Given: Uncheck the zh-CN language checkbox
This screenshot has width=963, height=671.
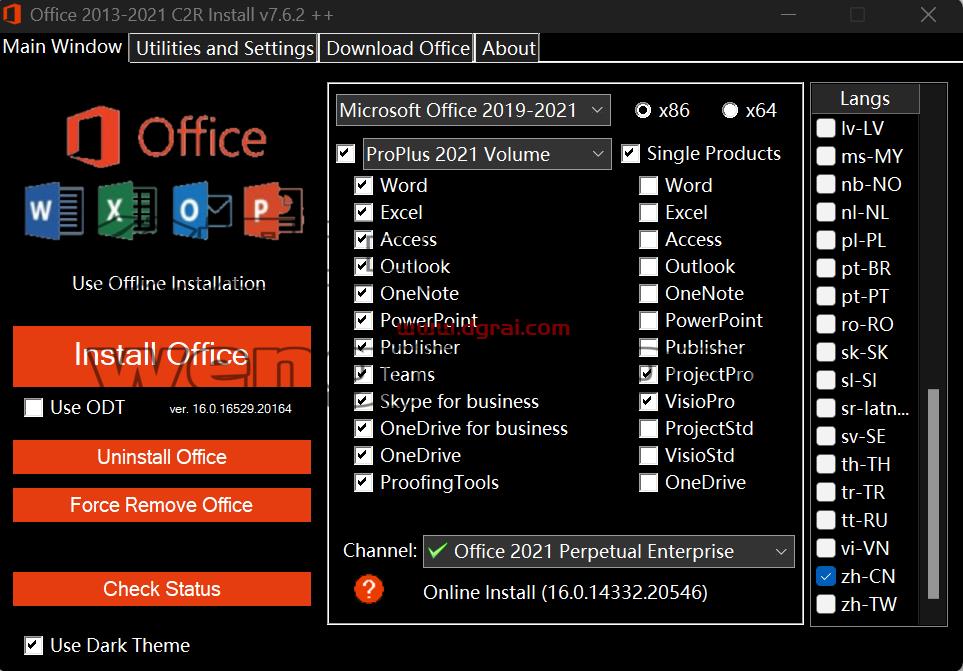Looking at the screenshot, I should (x=826, y=576).
